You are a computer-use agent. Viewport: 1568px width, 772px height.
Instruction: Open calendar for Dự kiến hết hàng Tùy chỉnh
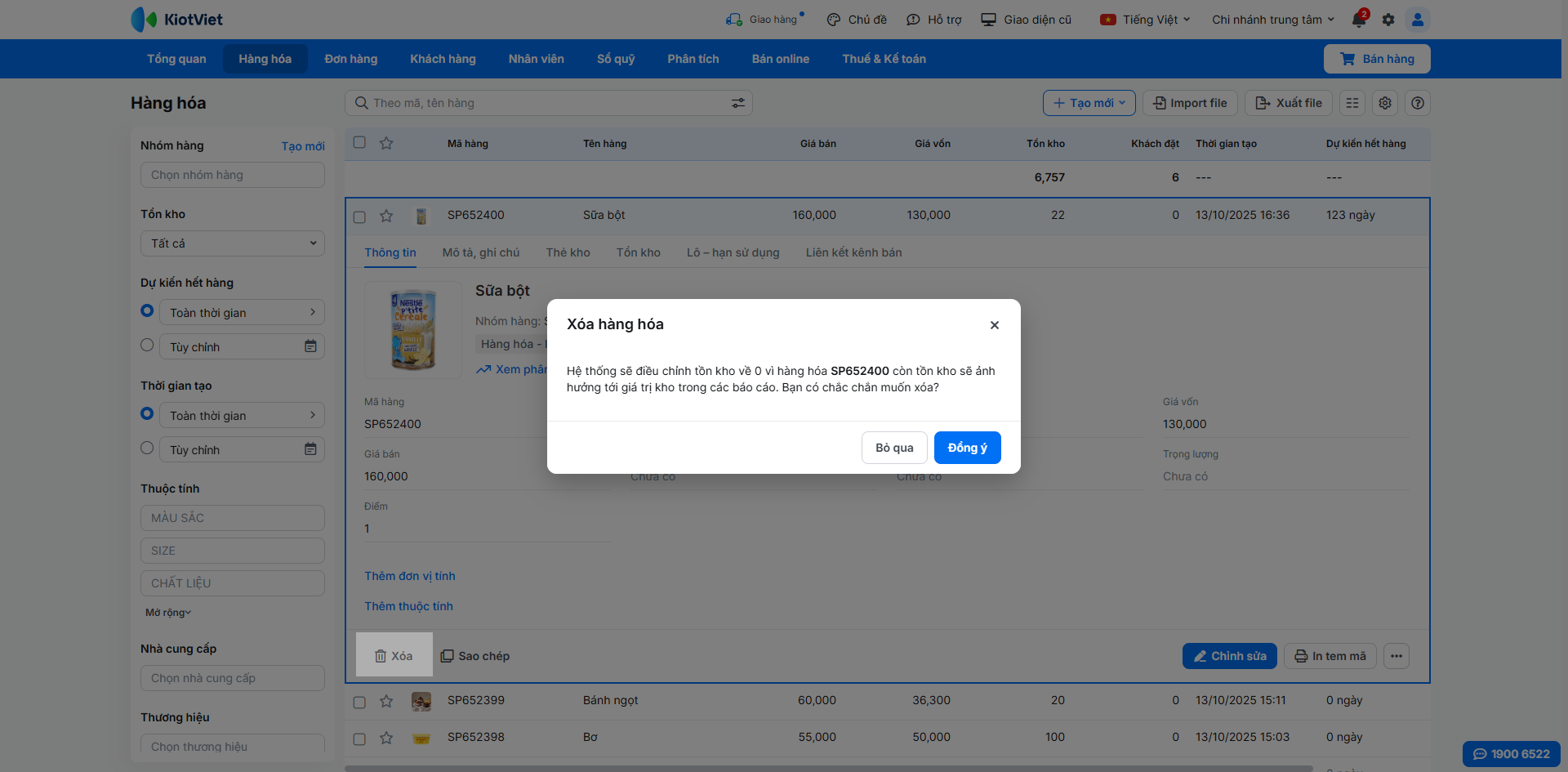310,346
